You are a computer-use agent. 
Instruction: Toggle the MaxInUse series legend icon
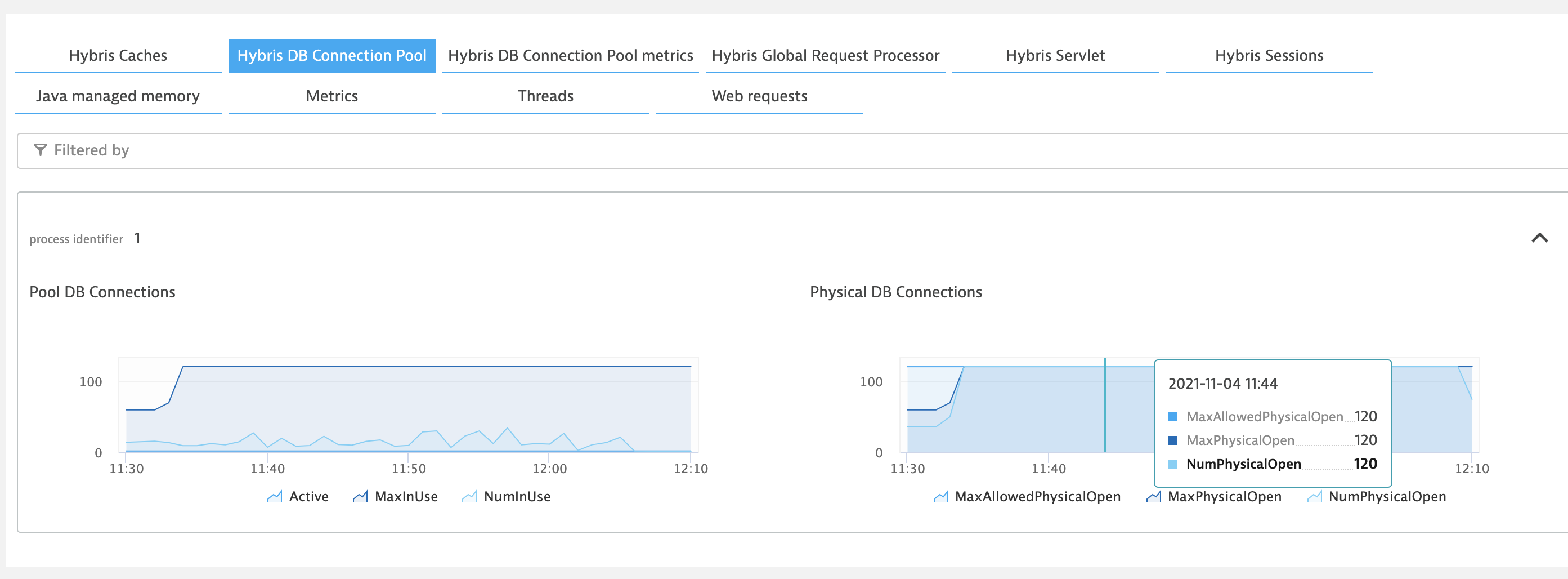360,497
